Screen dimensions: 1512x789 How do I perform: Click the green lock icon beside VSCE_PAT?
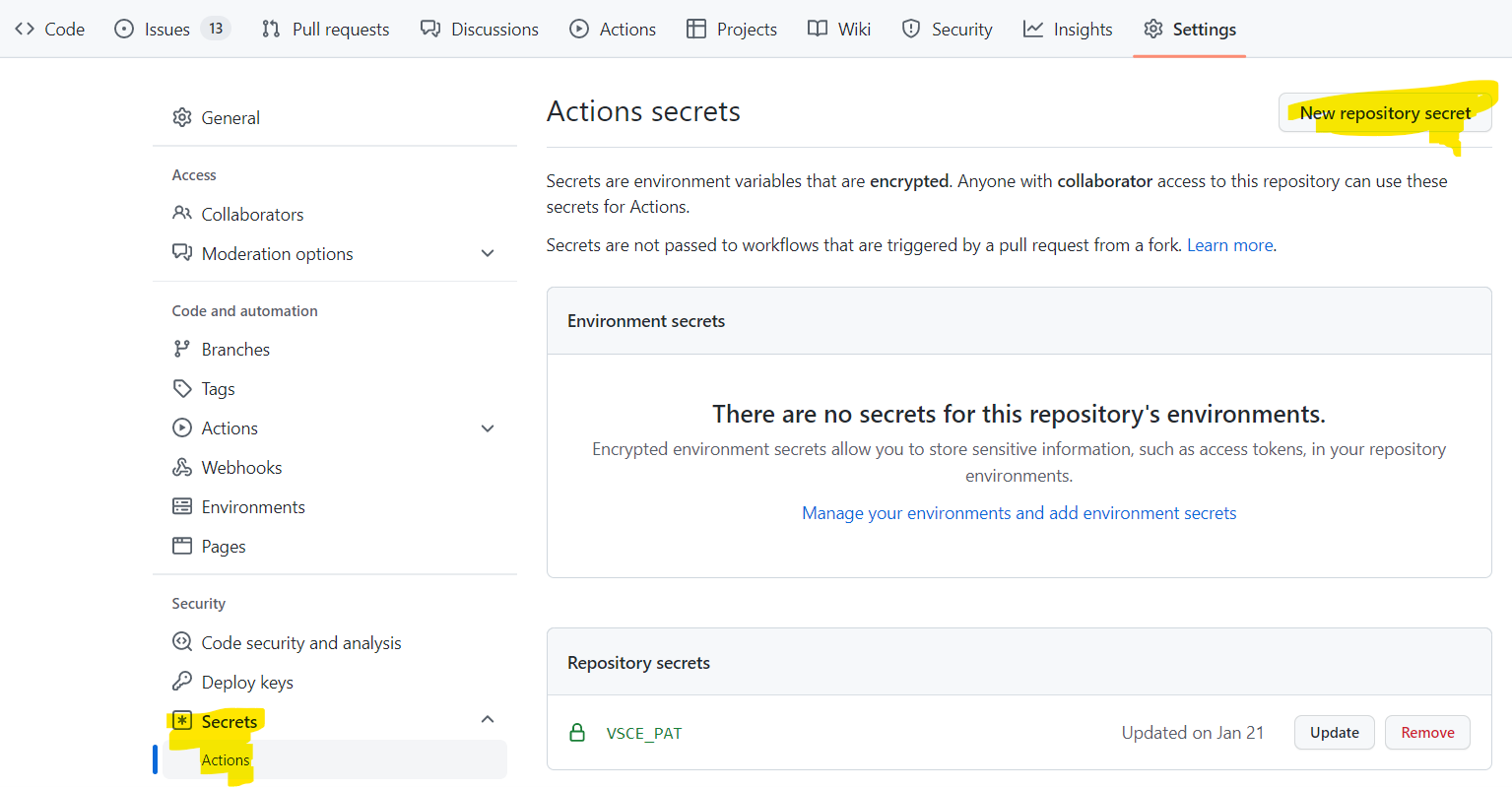coord(577,732)
